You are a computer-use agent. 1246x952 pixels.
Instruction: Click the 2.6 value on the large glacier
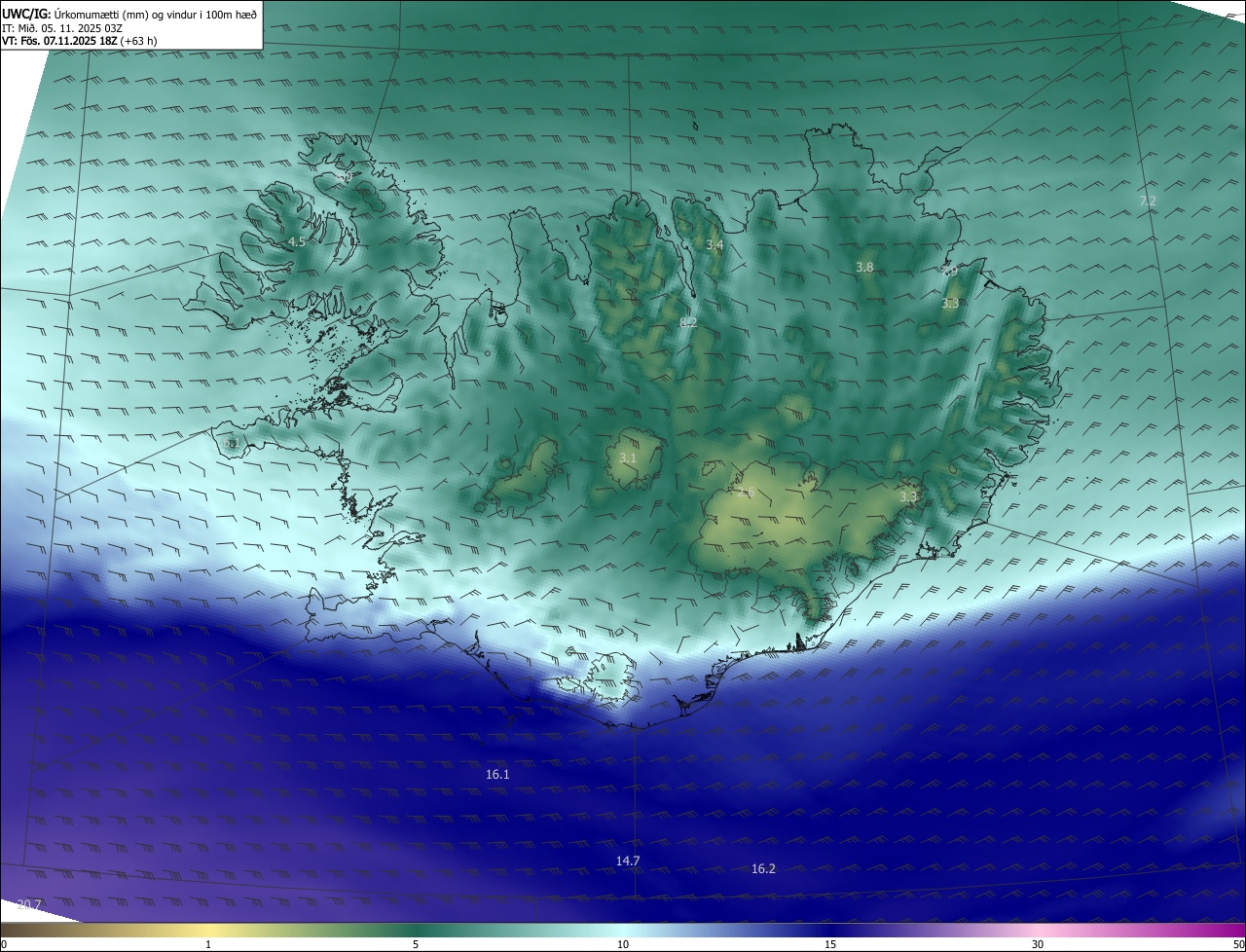click(746, 493)
